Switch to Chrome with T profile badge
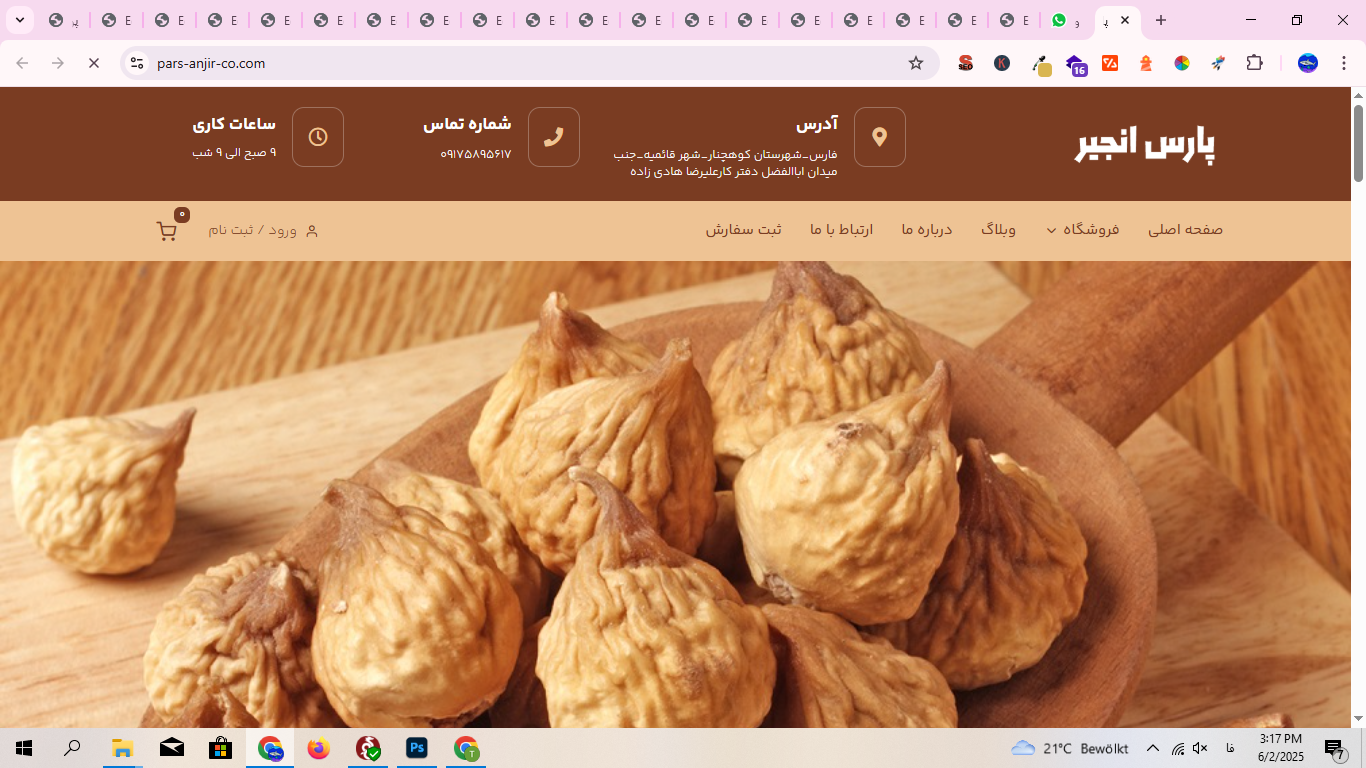 pyautogui.click(x=466, y=748)
